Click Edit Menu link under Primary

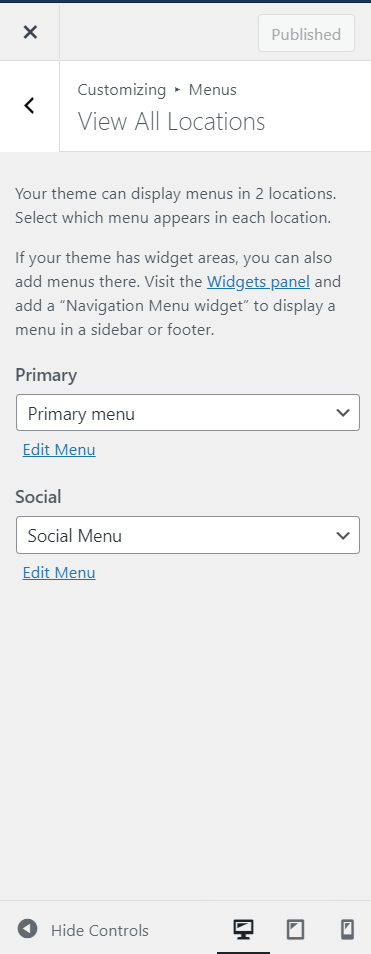tap(59, 450)
